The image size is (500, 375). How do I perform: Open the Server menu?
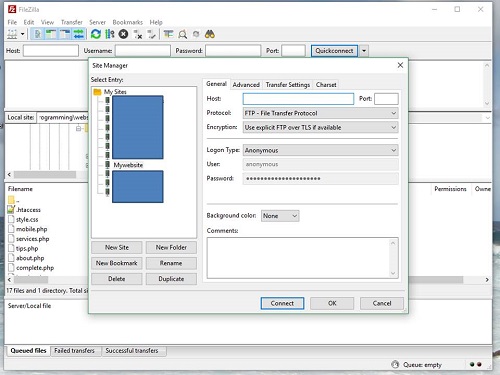pos(97,22)
